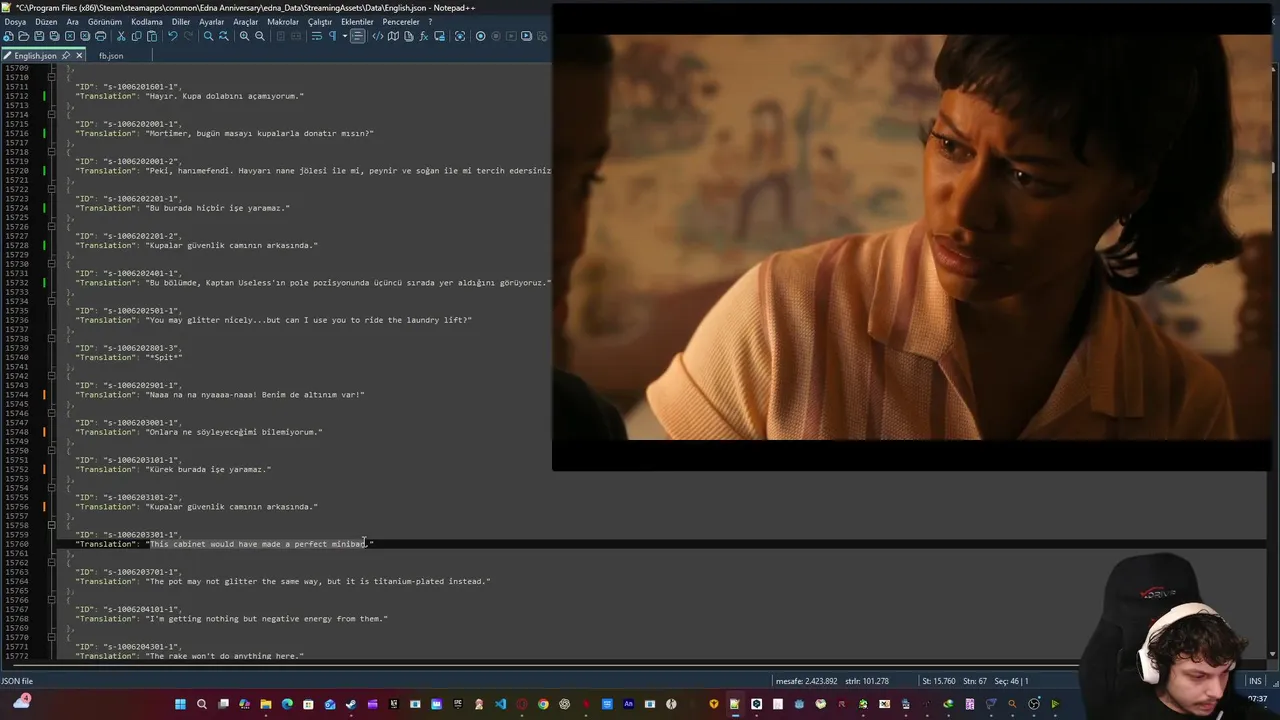Open the dropdown arrow beside the pilcrow icon
The height and width of the screenshot is (720, 1280).
point(345,36)
